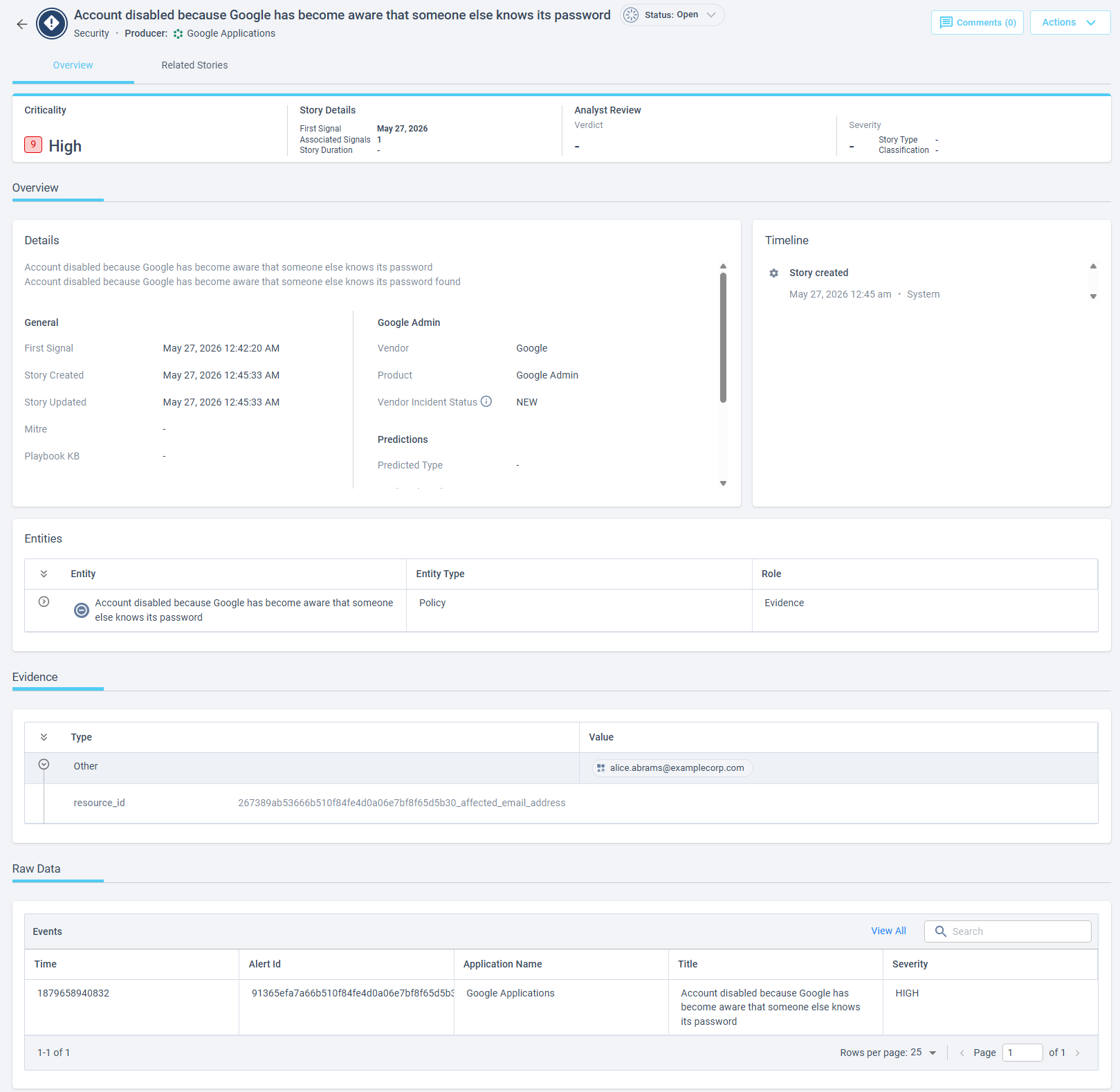Click the status spinner icon next to Status: Open
Viewport: 1120px width, 1092px height.
click(631, 15)
